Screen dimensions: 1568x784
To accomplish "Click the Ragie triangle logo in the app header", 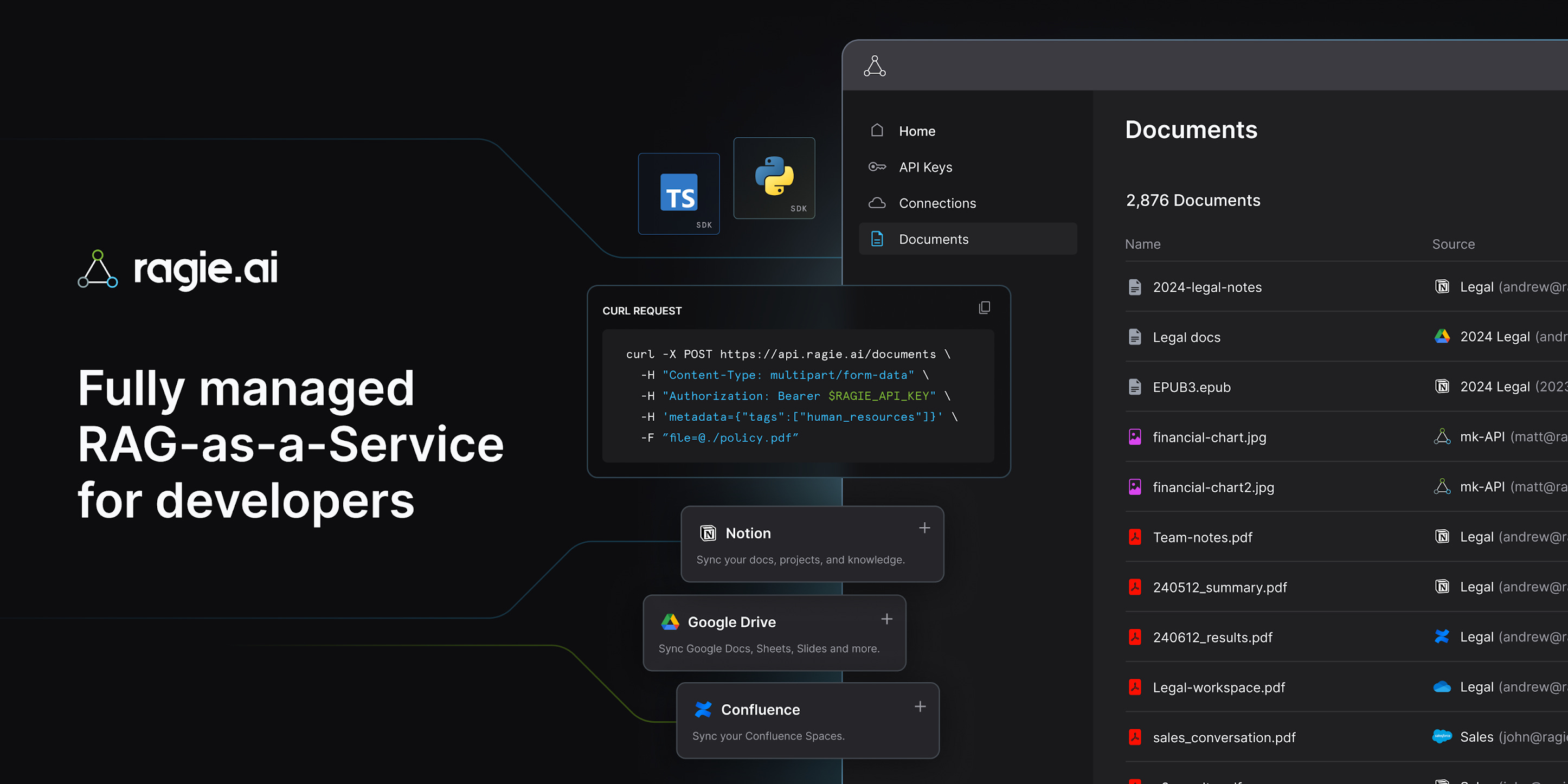I will [x=874, y=66].
